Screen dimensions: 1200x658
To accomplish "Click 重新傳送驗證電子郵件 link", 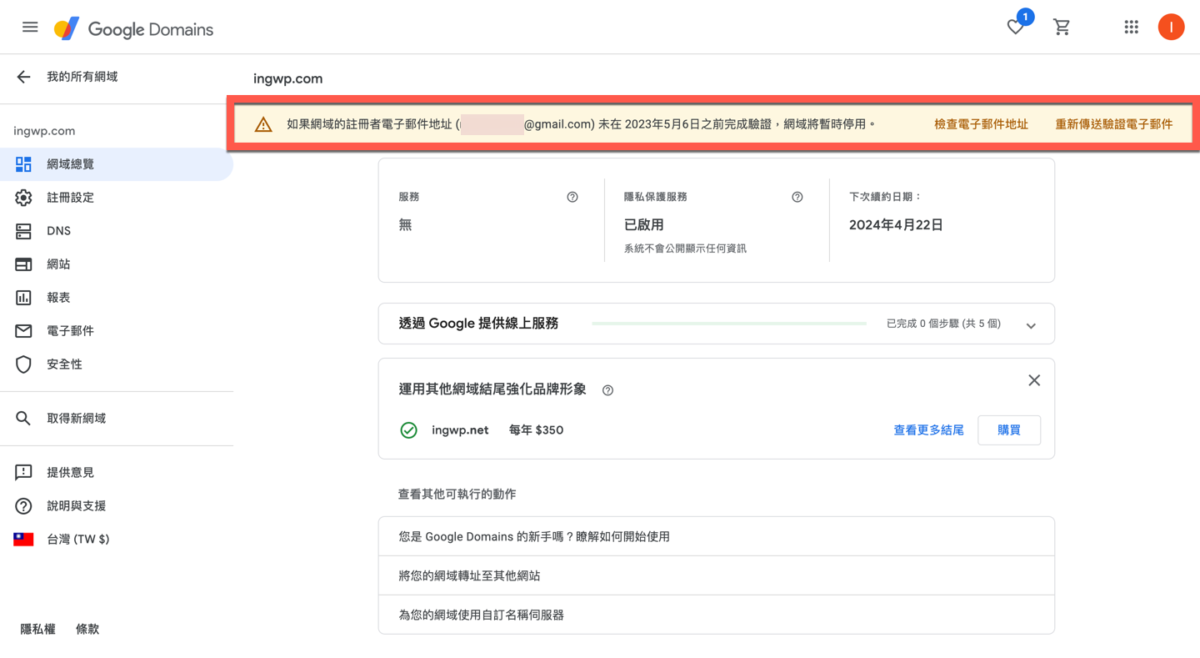I will (x=1114, y=125).
